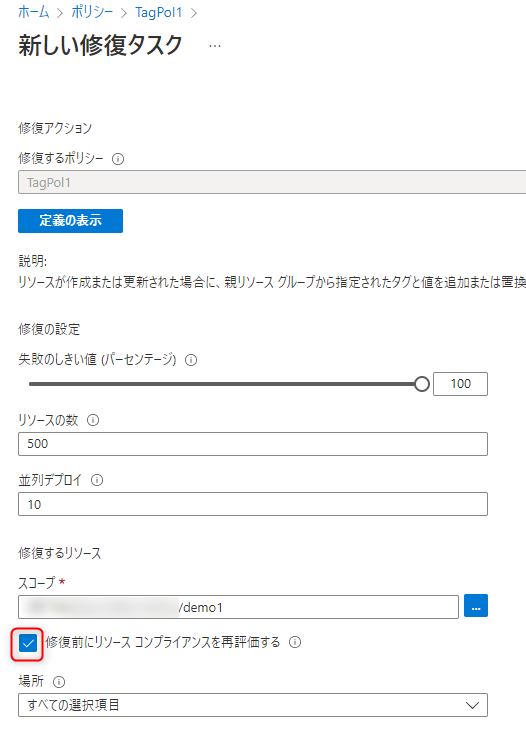
Task: Click info icon next to 場所
Action: coord(59,682)
